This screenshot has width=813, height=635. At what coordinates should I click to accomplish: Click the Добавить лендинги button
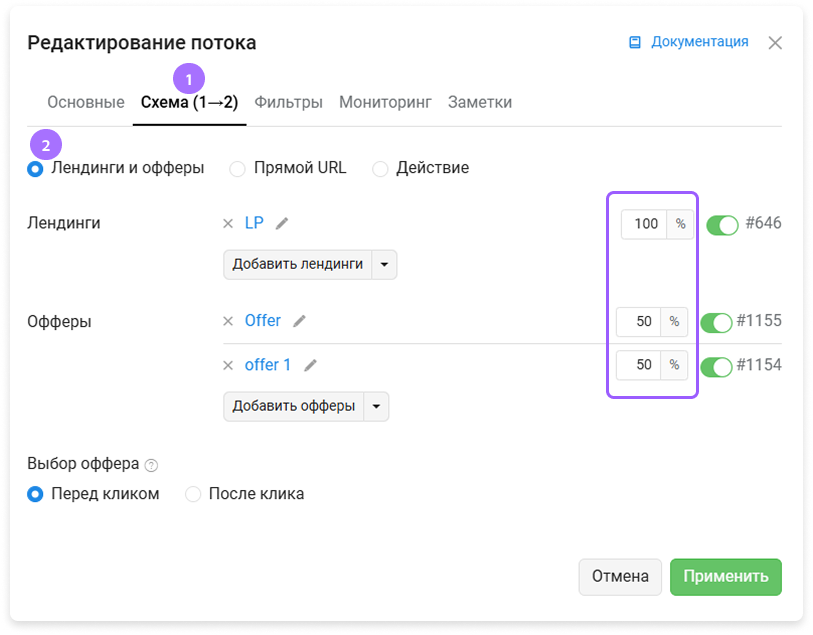tap(298, 264)
